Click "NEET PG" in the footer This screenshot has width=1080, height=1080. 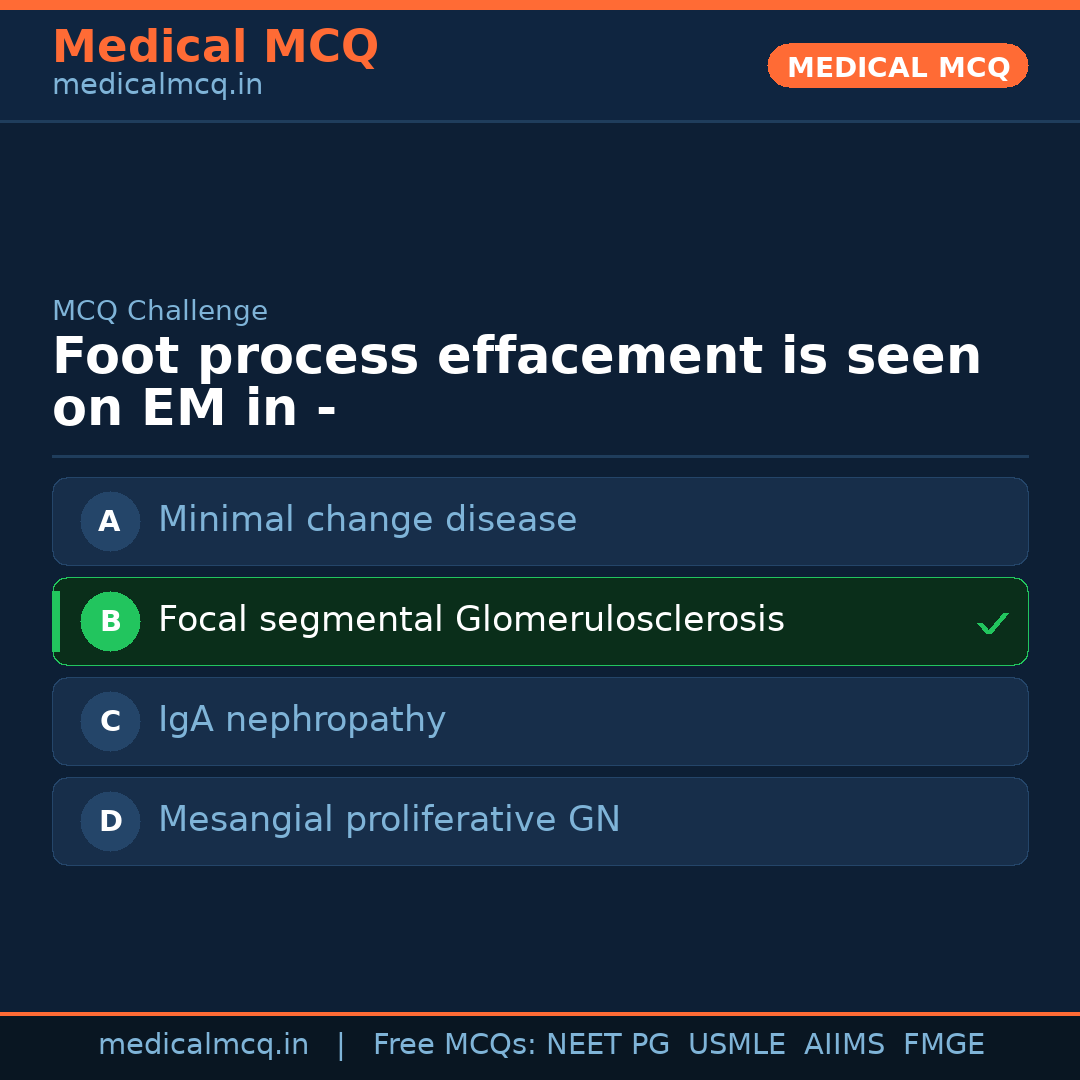point(608,1045)
